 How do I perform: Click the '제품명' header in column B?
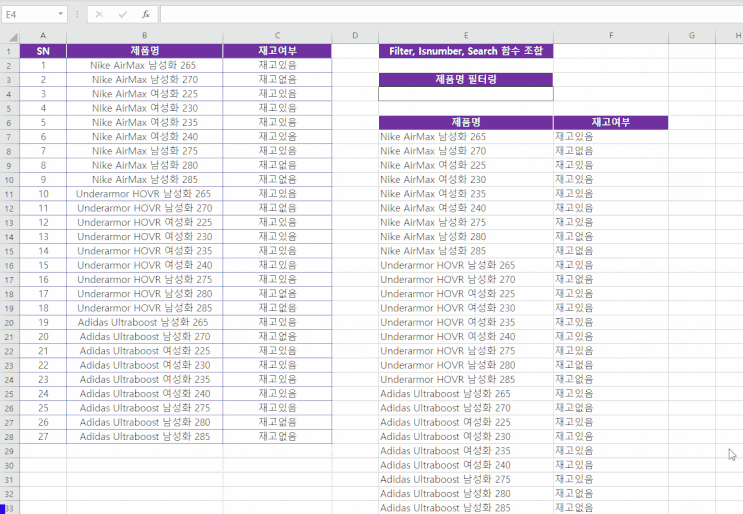coord(145,51)
